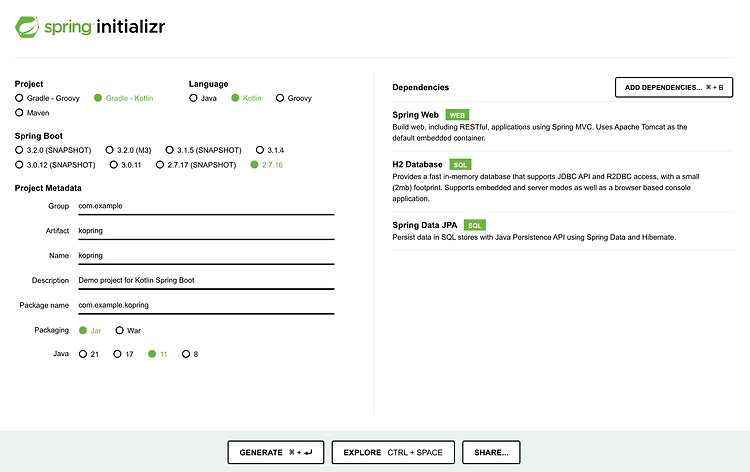Choose Java version 11

point(158,354)
